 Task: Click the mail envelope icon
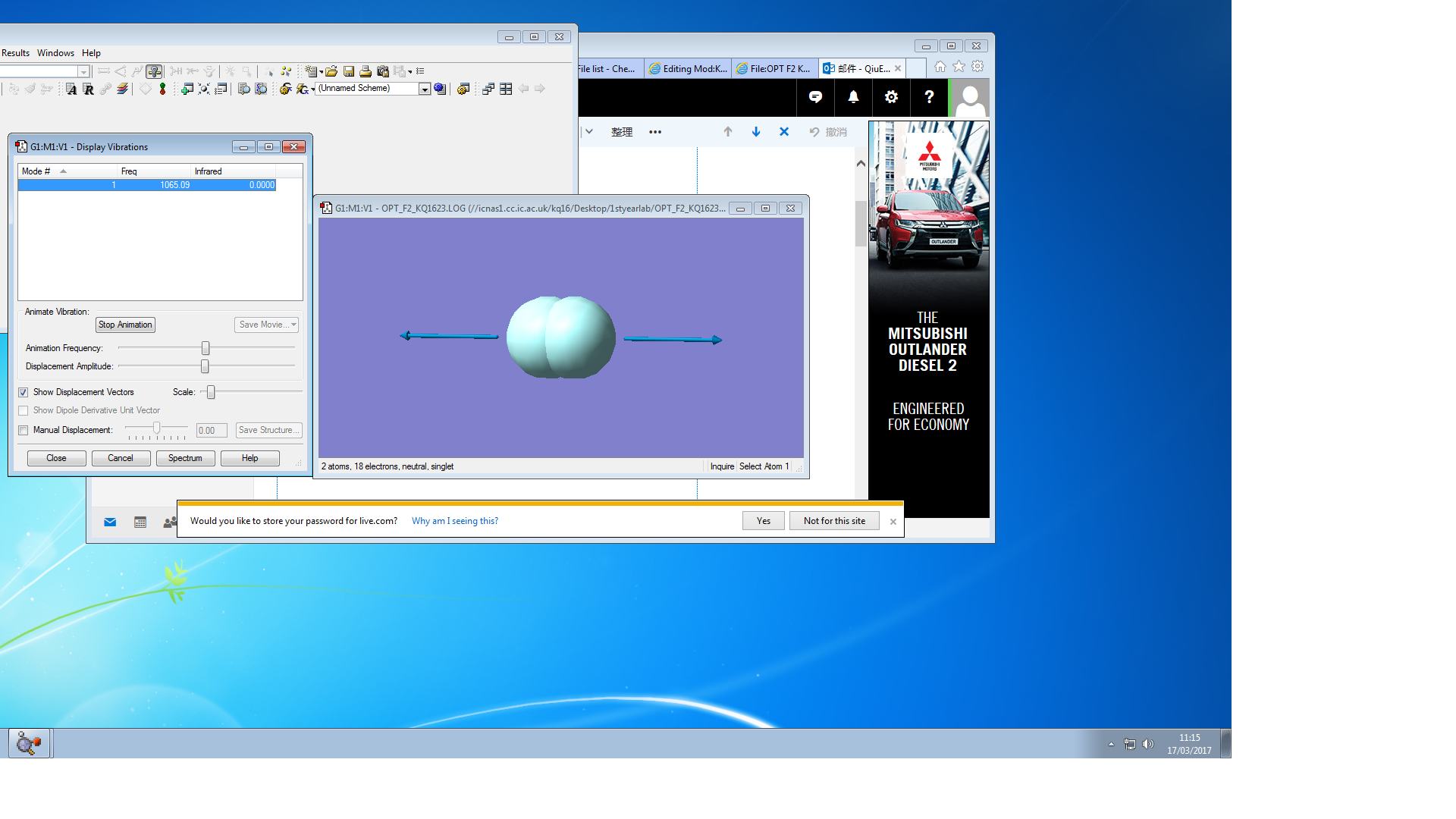110,522
